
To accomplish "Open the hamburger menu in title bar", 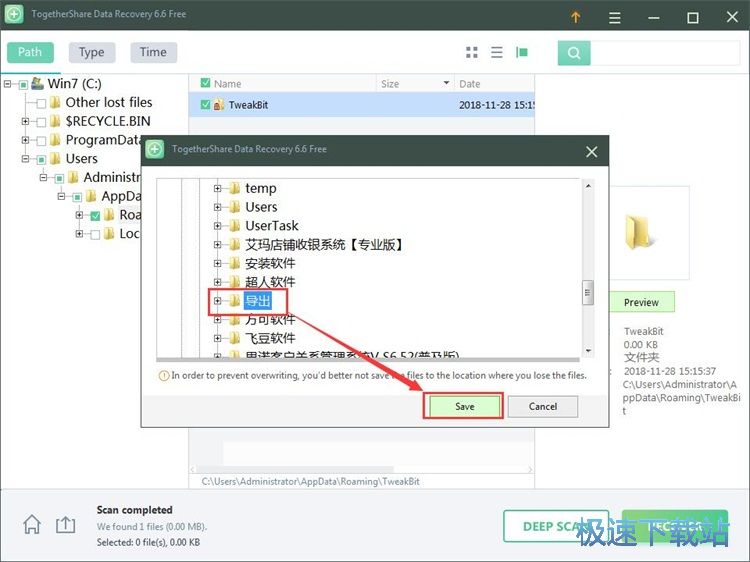I will tap(615, 18).
